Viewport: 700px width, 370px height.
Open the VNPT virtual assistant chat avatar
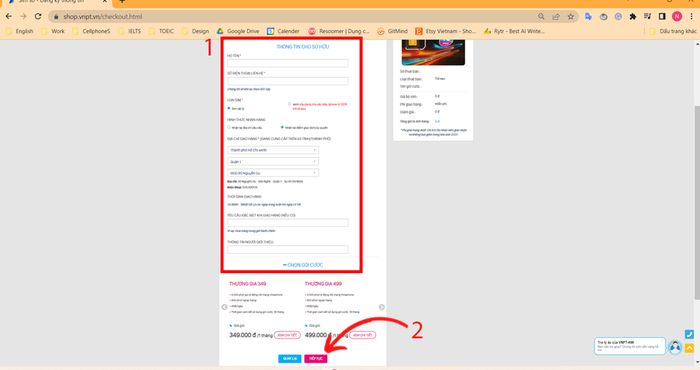point(675,347)
